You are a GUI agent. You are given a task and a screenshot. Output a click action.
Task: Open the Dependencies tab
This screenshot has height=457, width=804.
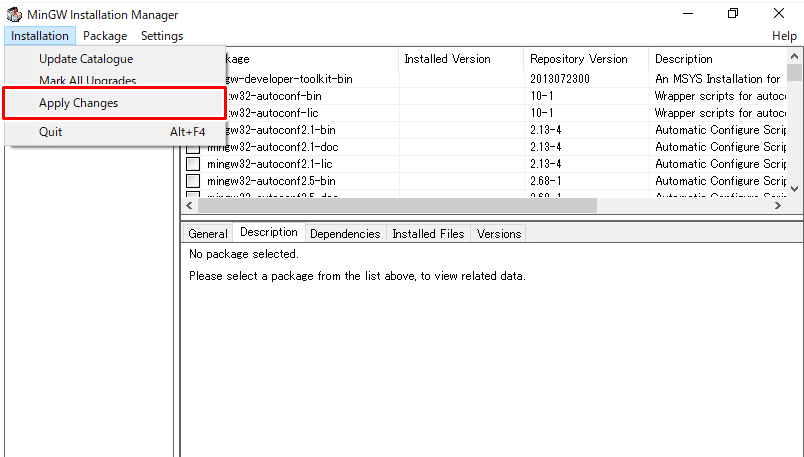coord(345,234)
